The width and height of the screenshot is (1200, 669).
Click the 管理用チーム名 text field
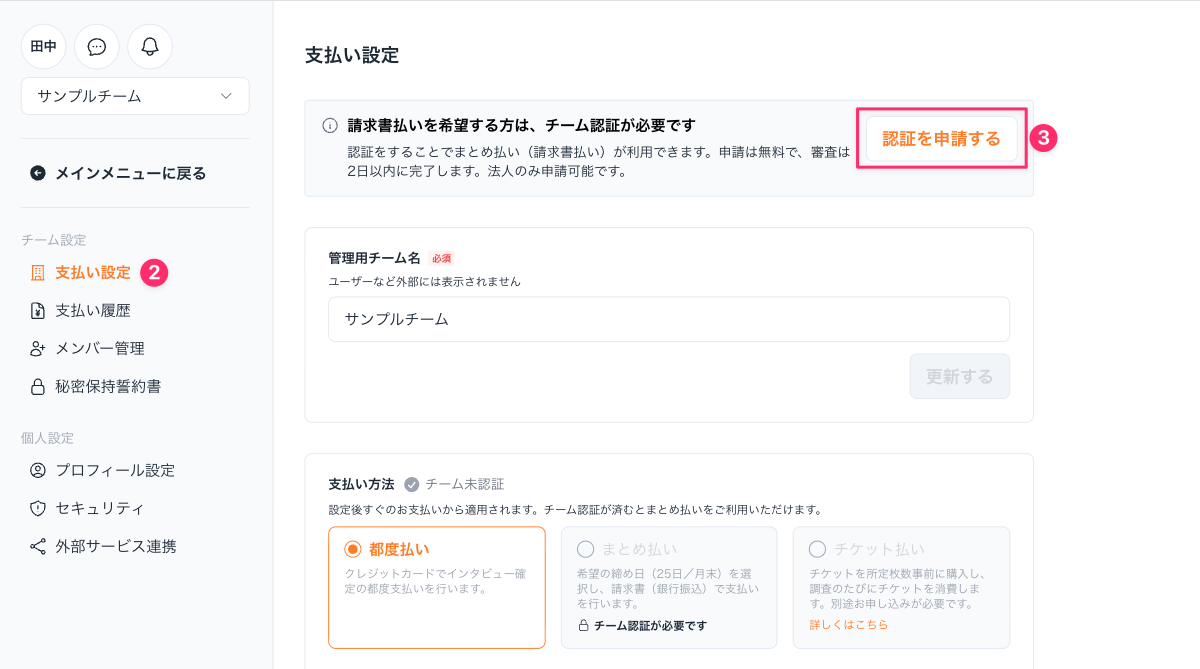(668, 319)
